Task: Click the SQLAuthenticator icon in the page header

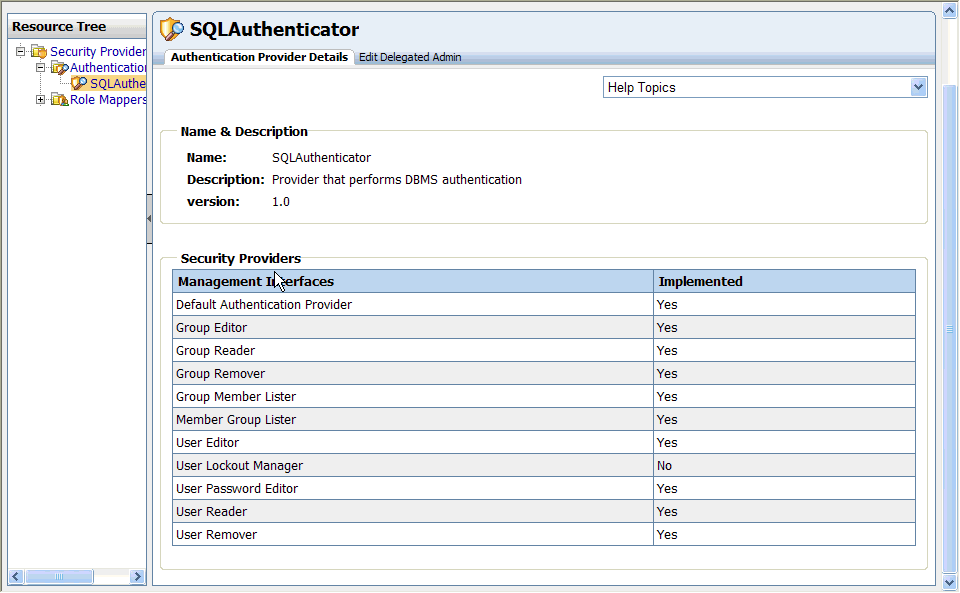Action: point(172,29)
